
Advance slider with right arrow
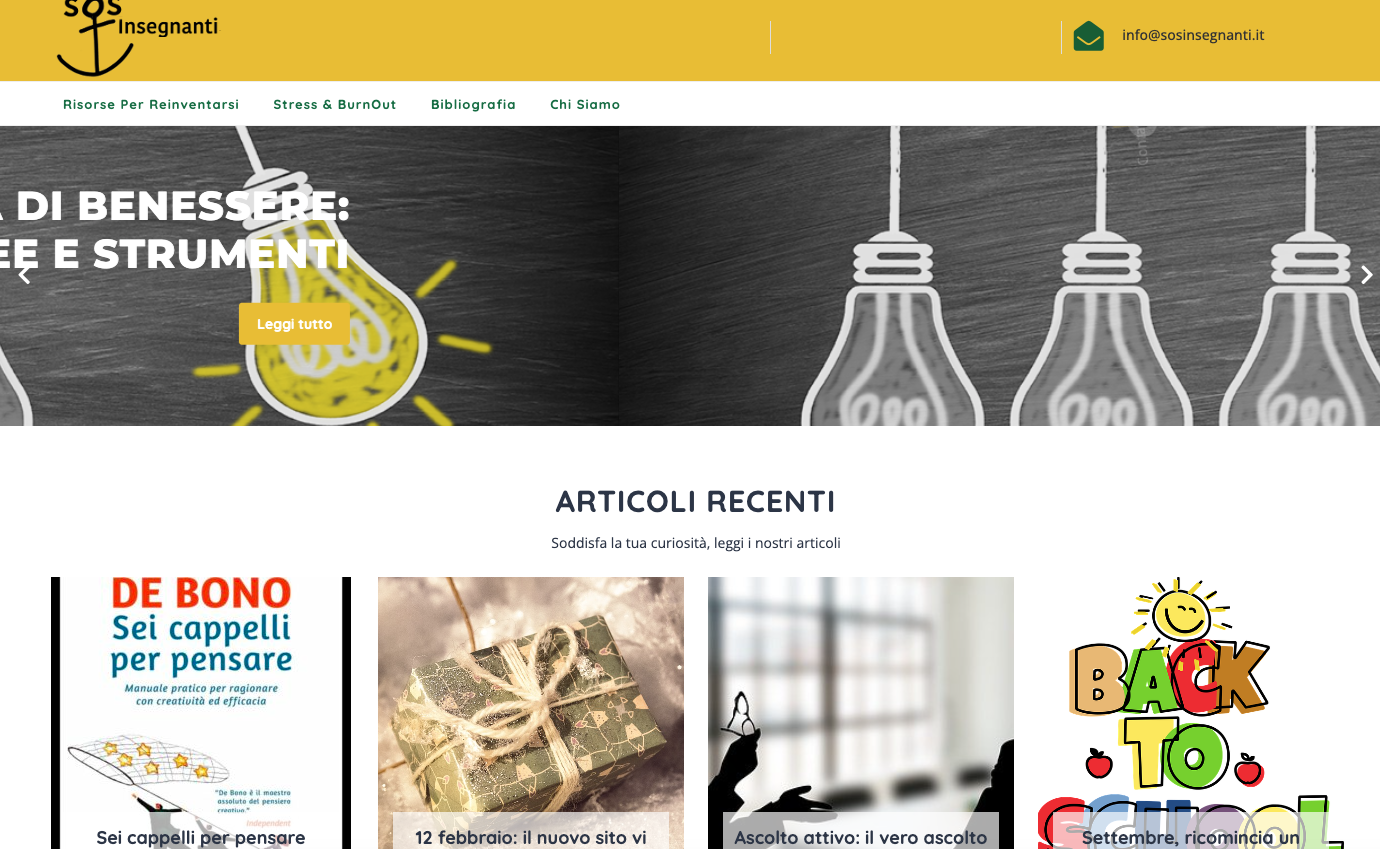[x=1366, y=275]
